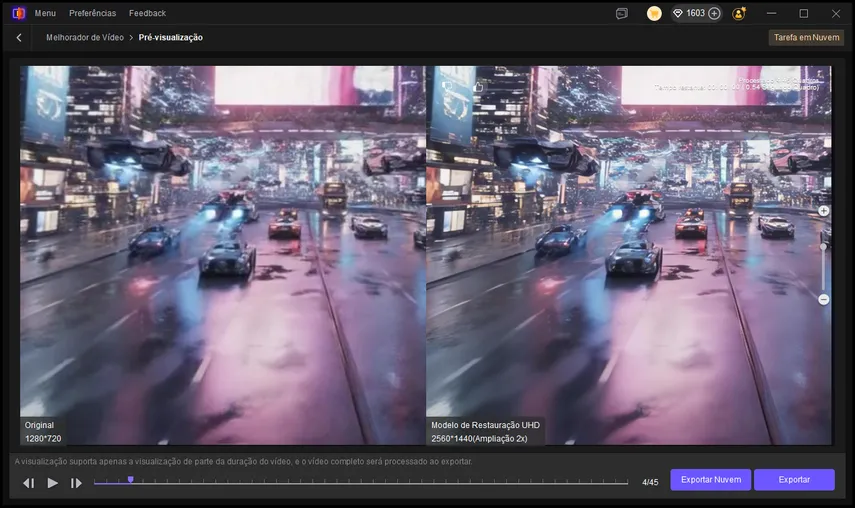Step forward one frame in preview
Image resolution: width=855 pixels, height=508 pixels.
point(76,483)
